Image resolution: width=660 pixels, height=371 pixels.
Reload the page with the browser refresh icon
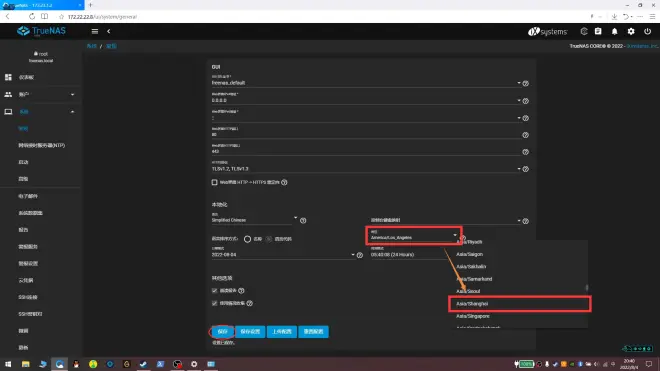[32, 16]
